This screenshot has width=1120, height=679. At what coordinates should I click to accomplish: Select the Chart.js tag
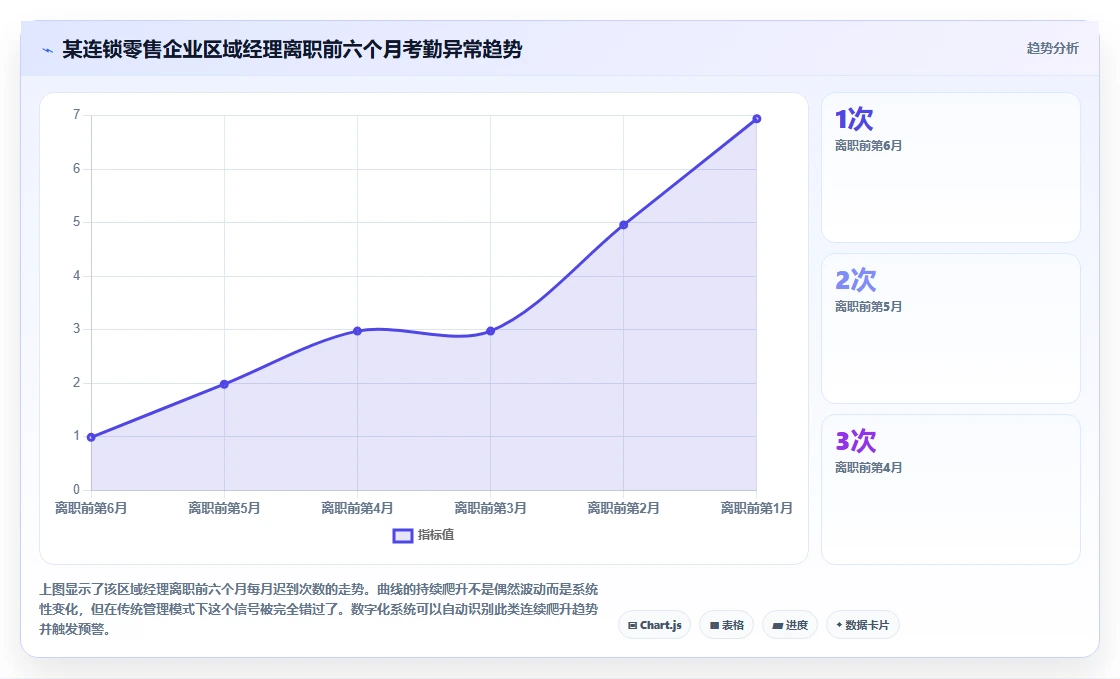pyautogui.click(x=654, y=625)
